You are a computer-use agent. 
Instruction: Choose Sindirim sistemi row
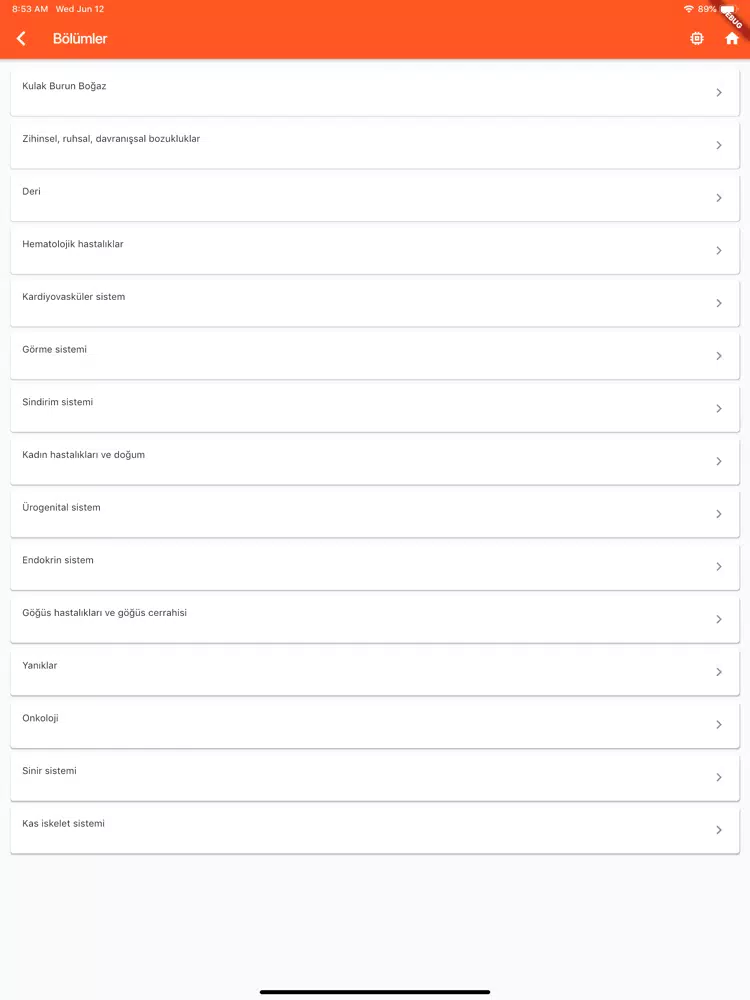(375, 408)
